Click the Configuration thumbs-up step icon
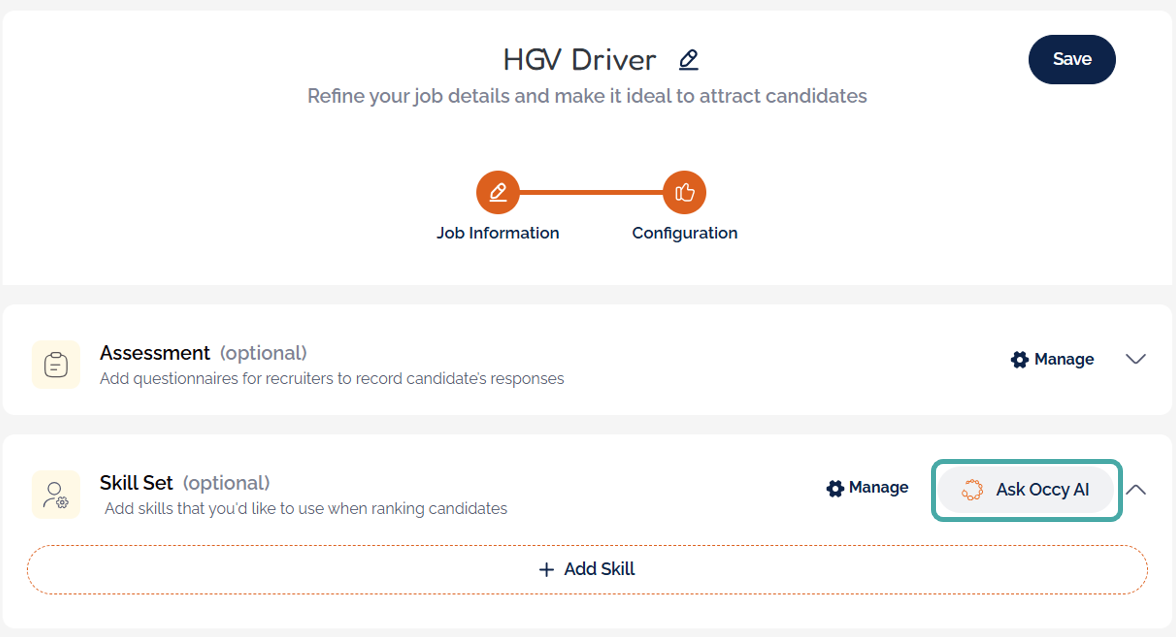The image size is (1176, 637). [685, 192]
